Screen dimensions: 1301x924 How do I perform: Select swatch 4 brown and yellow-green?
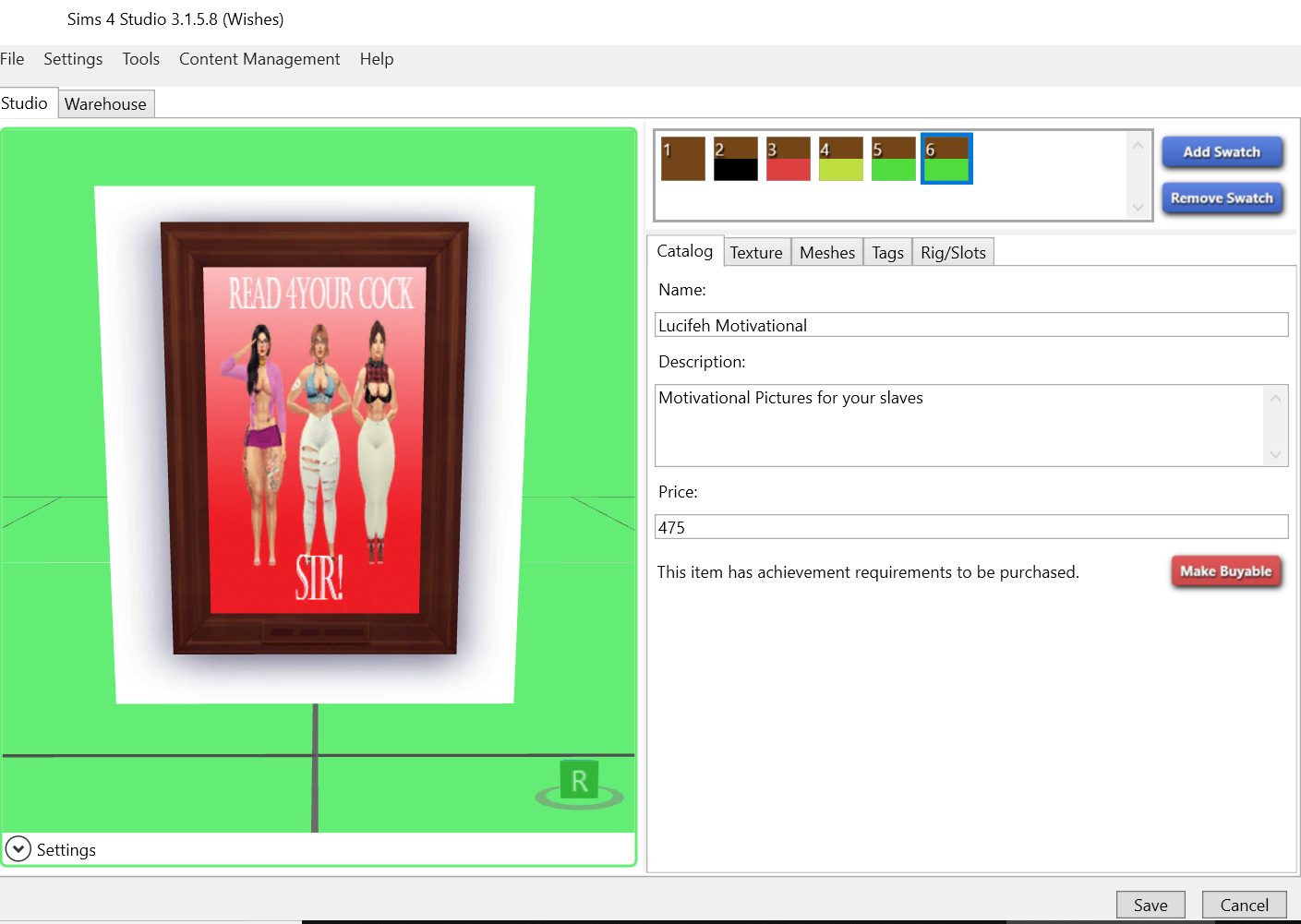click(841, 159)
